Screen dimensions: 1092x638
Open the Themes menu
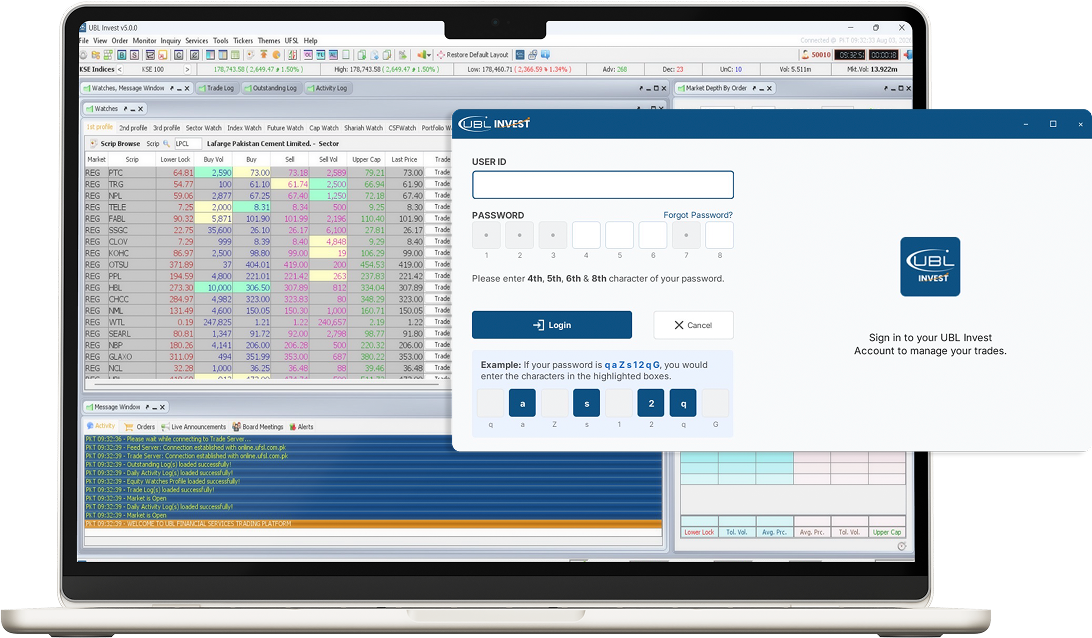[x=269, y=41]
